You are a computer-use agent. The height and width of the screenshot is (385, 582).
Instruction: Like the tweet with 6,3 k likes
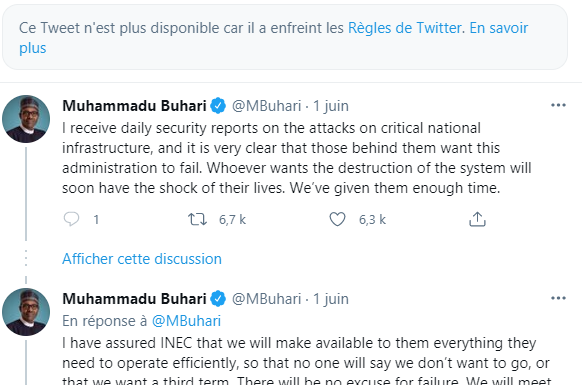337,219
